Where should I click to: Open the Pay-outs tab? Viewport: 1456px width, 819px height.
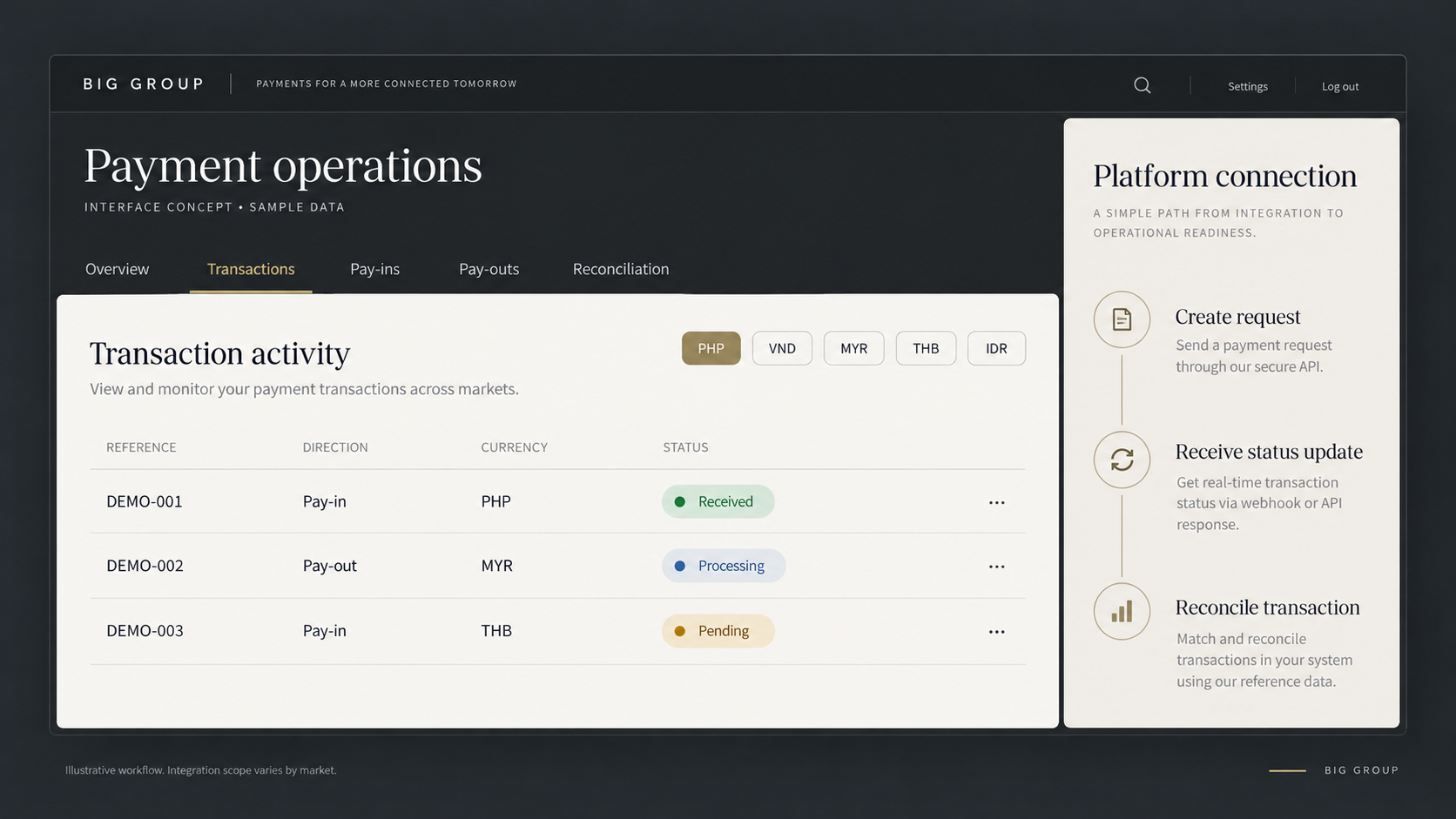(489, 269)
